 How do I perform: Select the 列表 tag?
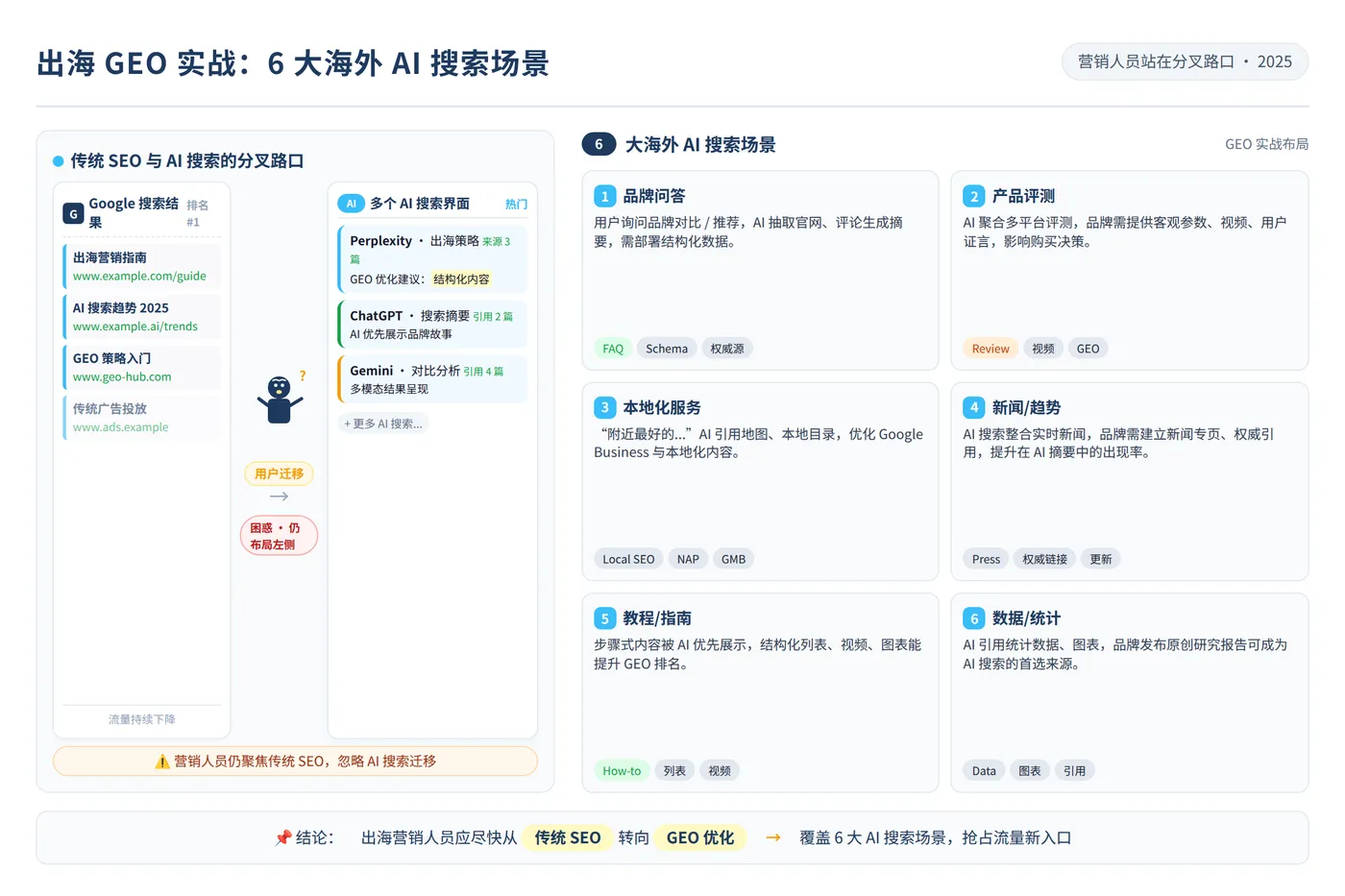click(675, 770)
